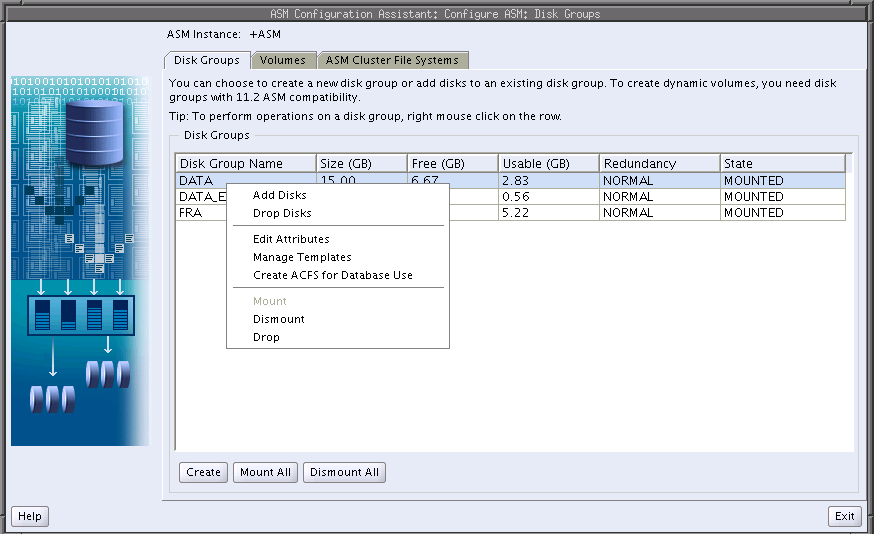The image size is (874, 534).
Task: Click NORMAL redundancy in the DATA row
Action: [x=628, y=181]
